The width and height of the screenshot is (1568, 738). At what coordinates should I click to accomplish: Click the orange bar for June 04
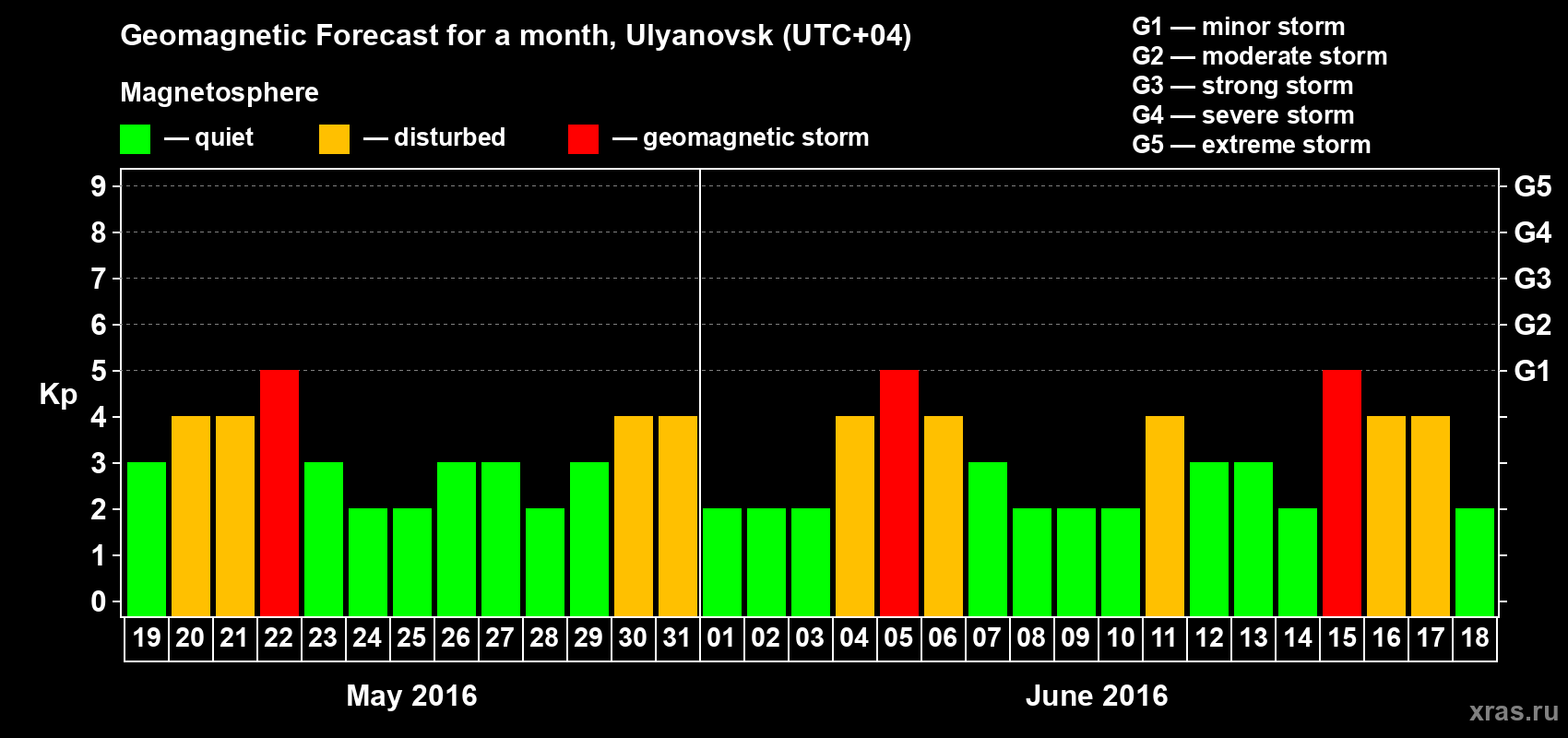855,516
